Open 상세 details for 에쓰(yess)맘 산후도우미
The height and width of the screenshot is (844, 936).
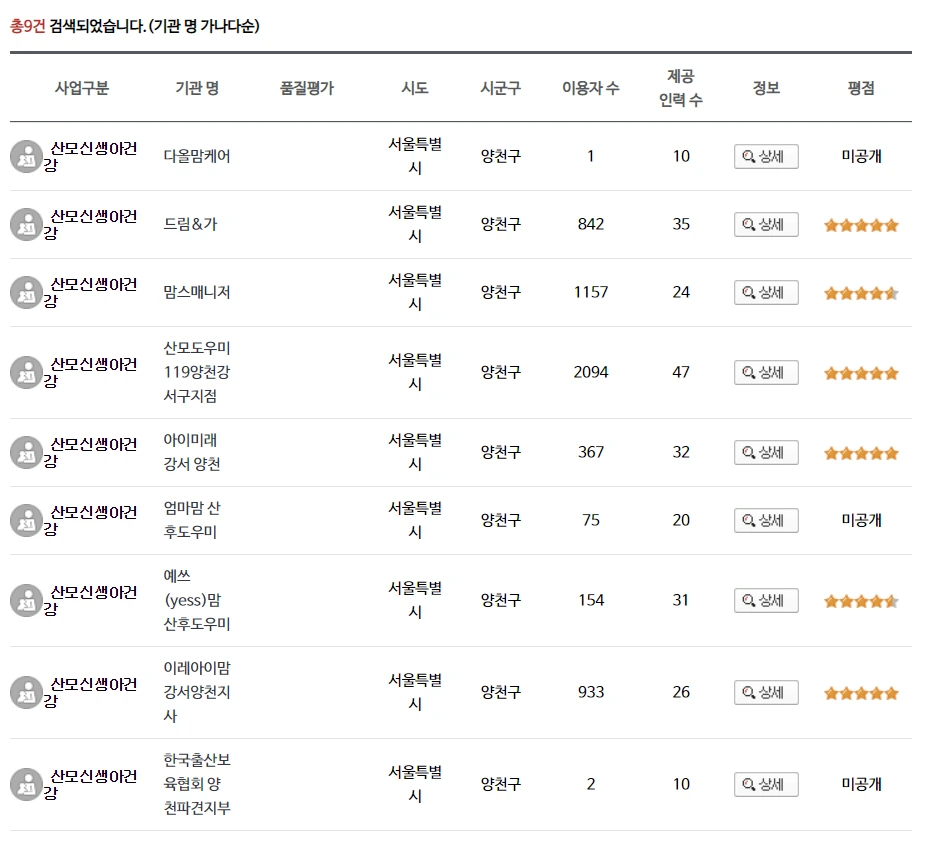pos(766,600)
